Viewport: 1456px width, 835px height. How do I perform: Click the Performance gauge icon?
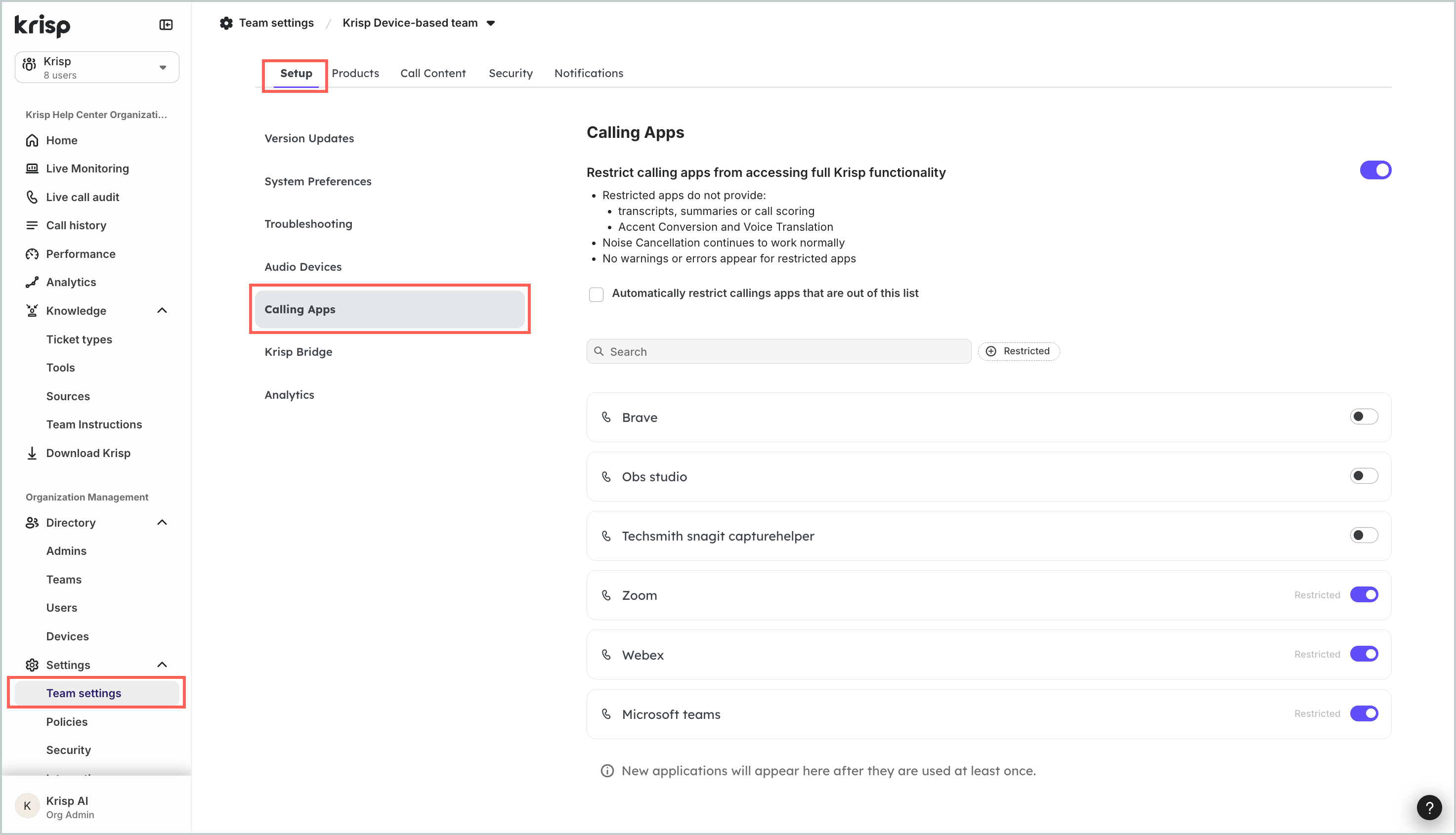click(x=32, y=254)
